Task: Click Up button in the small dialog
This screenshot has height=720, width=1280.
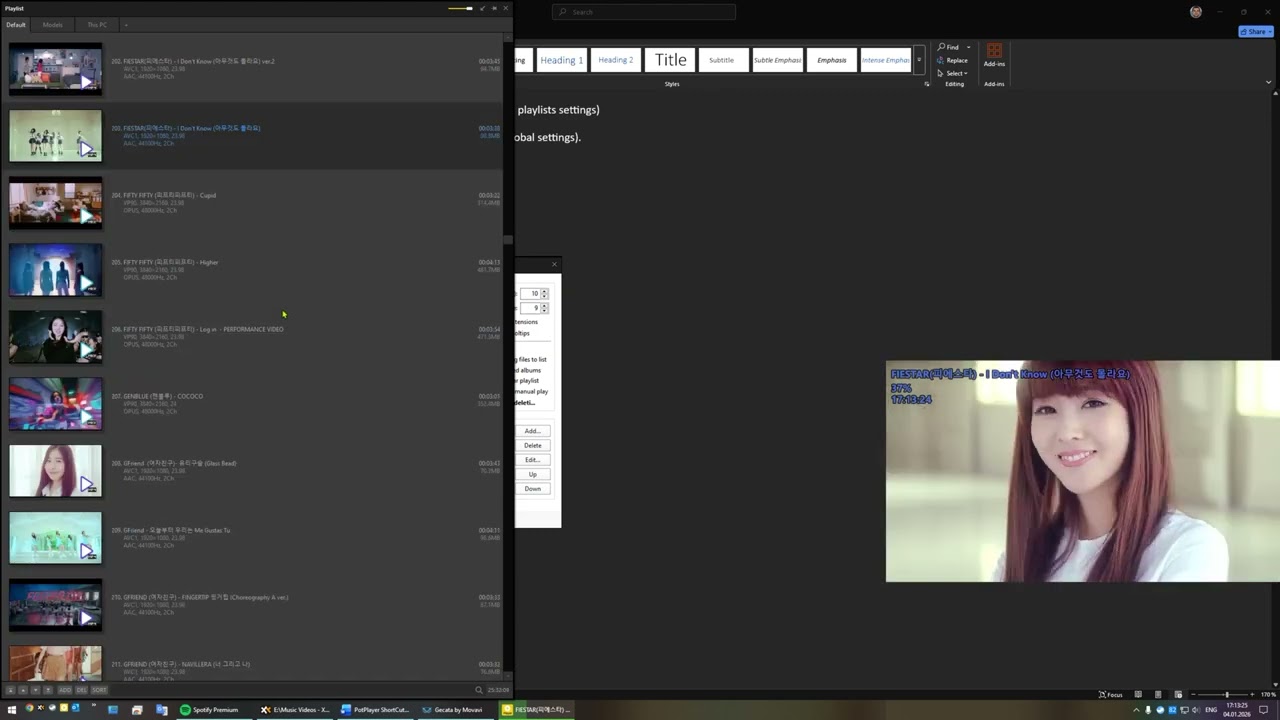Action: click(532, 474)
